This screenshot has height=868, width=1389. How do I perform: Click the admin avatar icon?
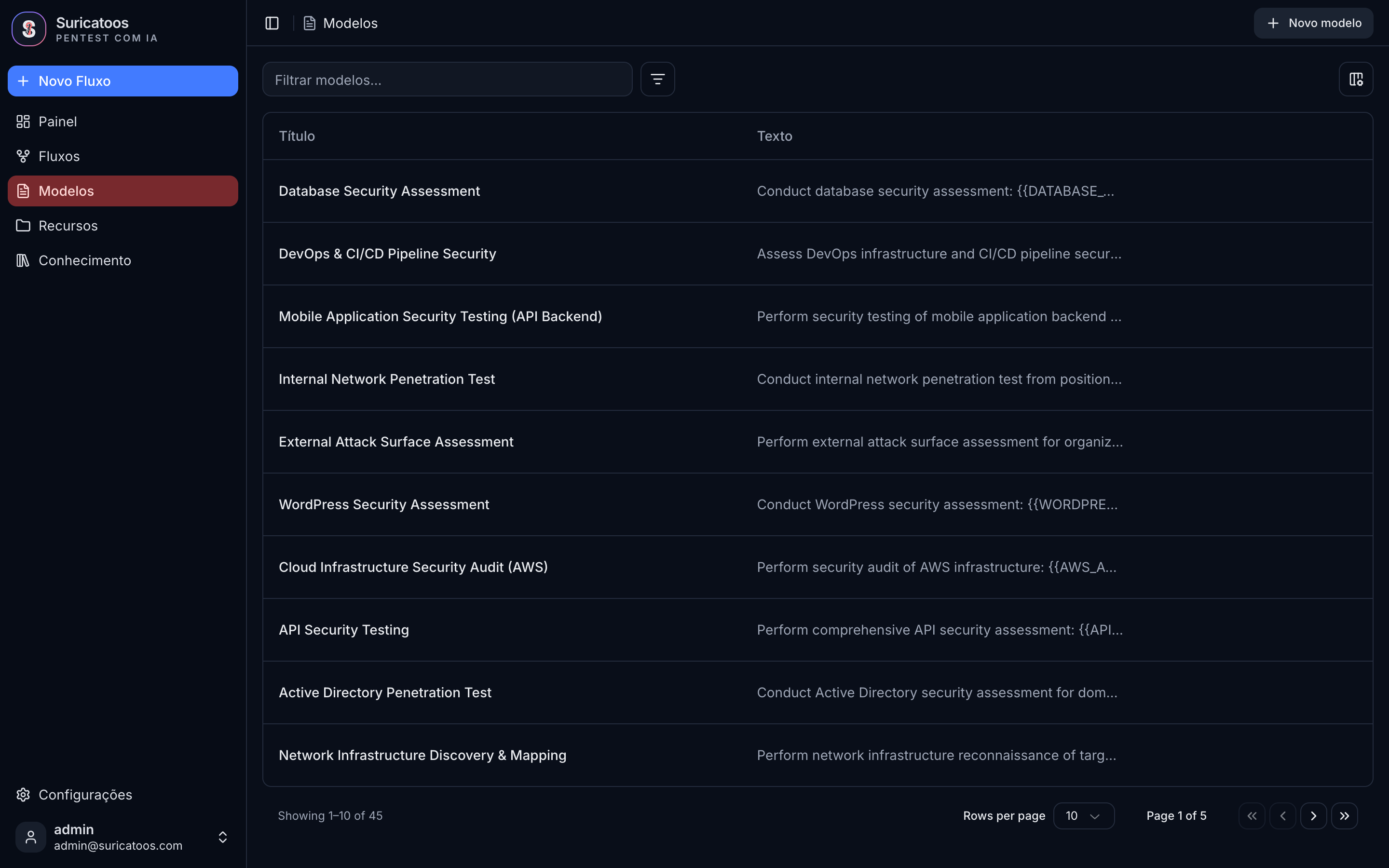pos(31,837)
